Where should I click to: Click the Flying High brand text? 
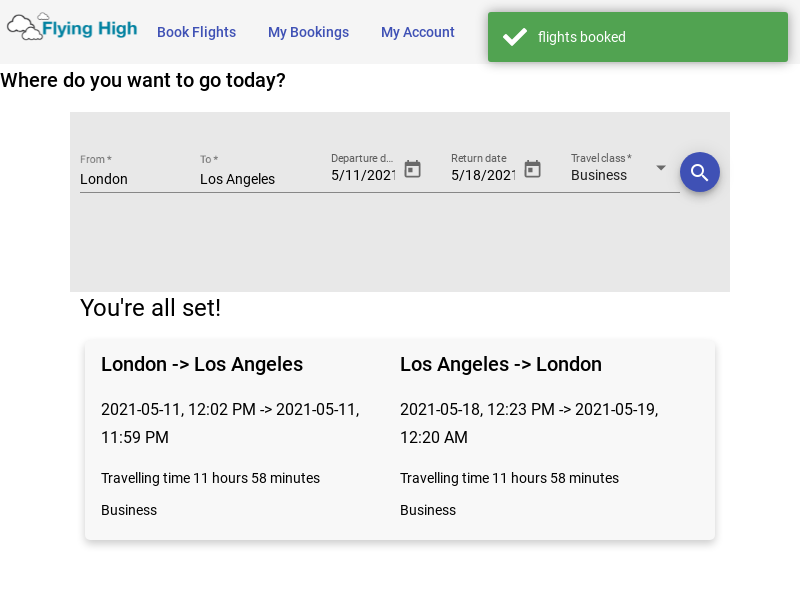(90, 29)
